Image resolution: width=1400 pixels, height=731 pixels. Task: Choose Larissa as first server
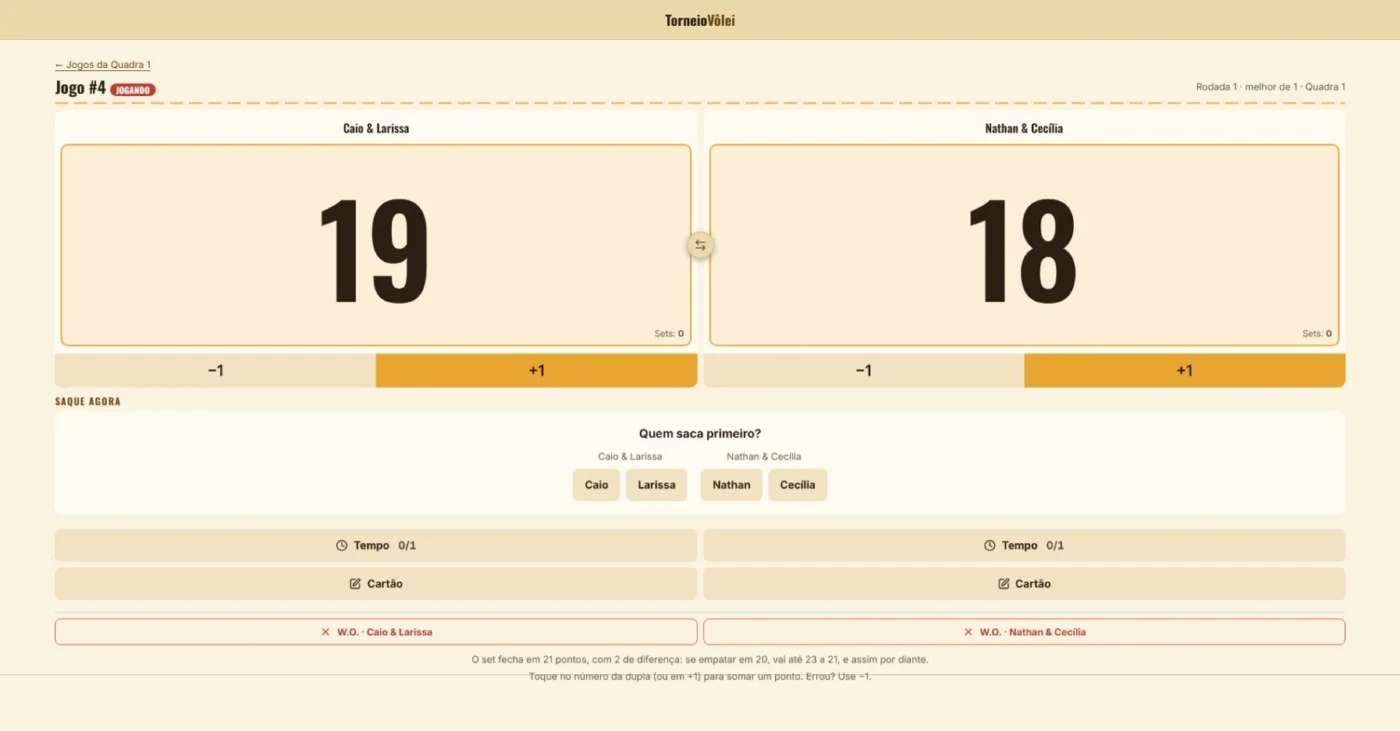tap(656, 485)
